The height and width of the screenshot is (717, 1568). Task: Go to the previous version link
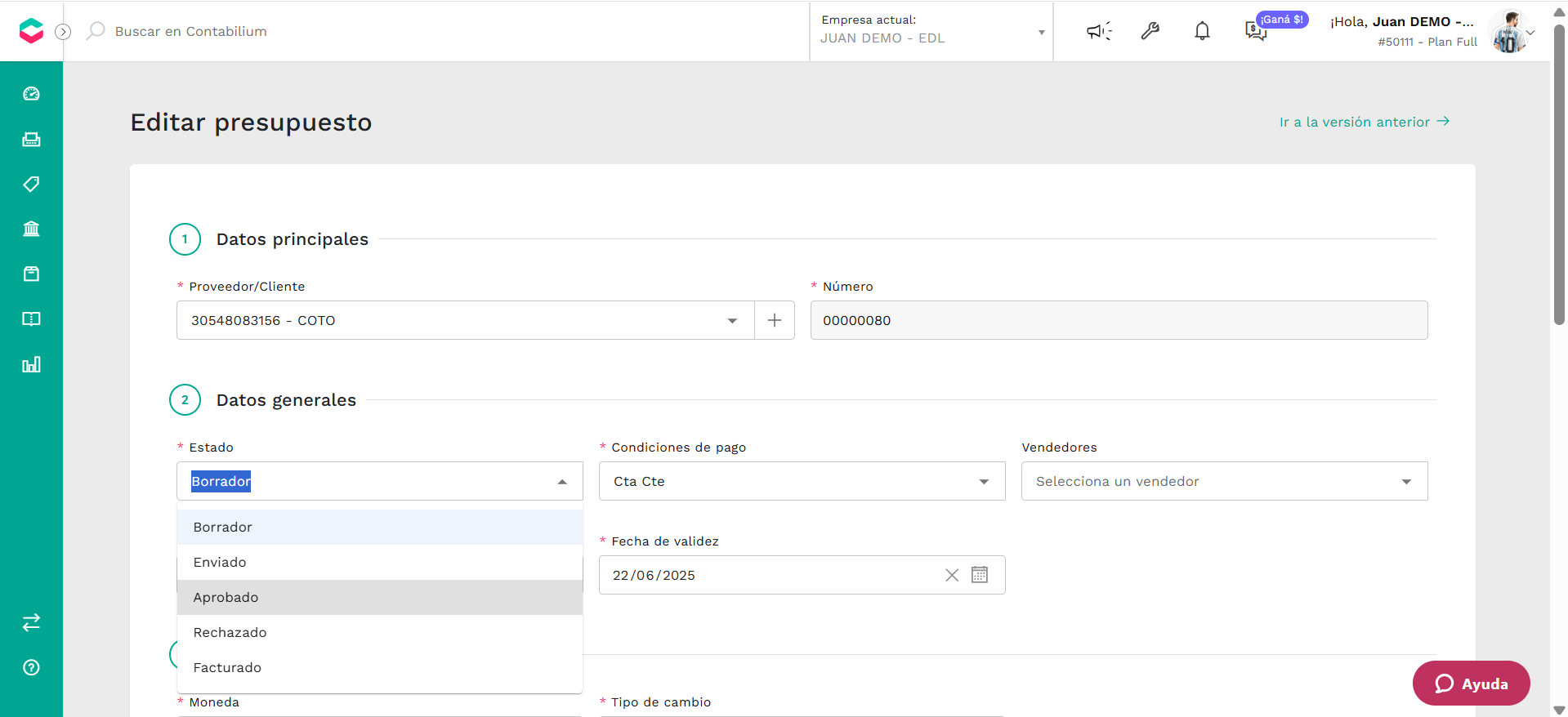(x=1364, y=122)
